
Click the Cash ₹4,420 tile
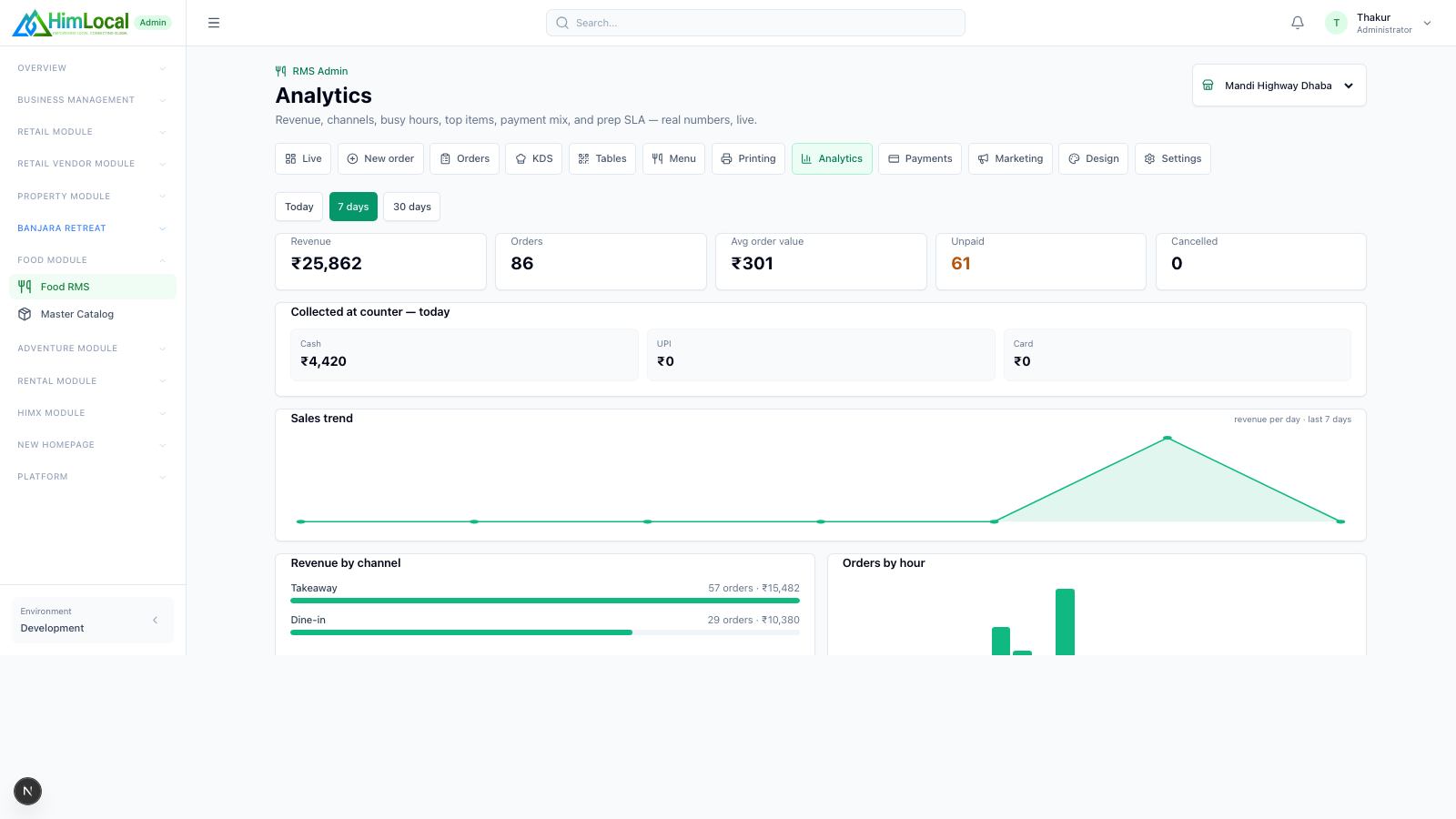pyautogui.click(x=464, y=355)
